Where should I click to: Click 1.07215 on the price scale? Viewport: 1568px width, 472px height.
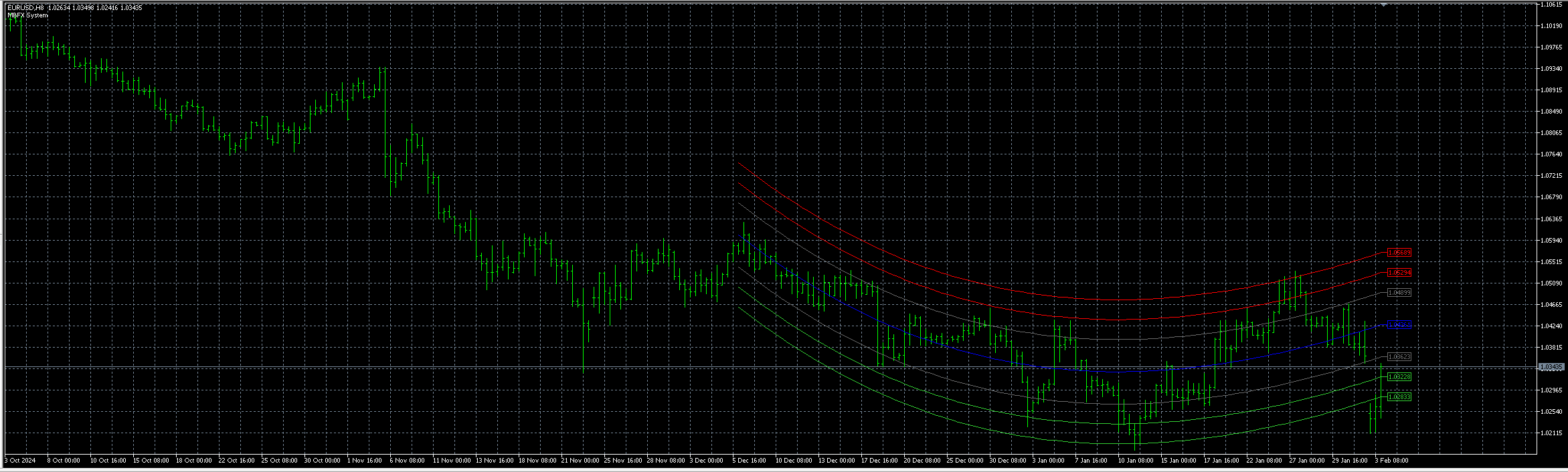[1551, 176]
